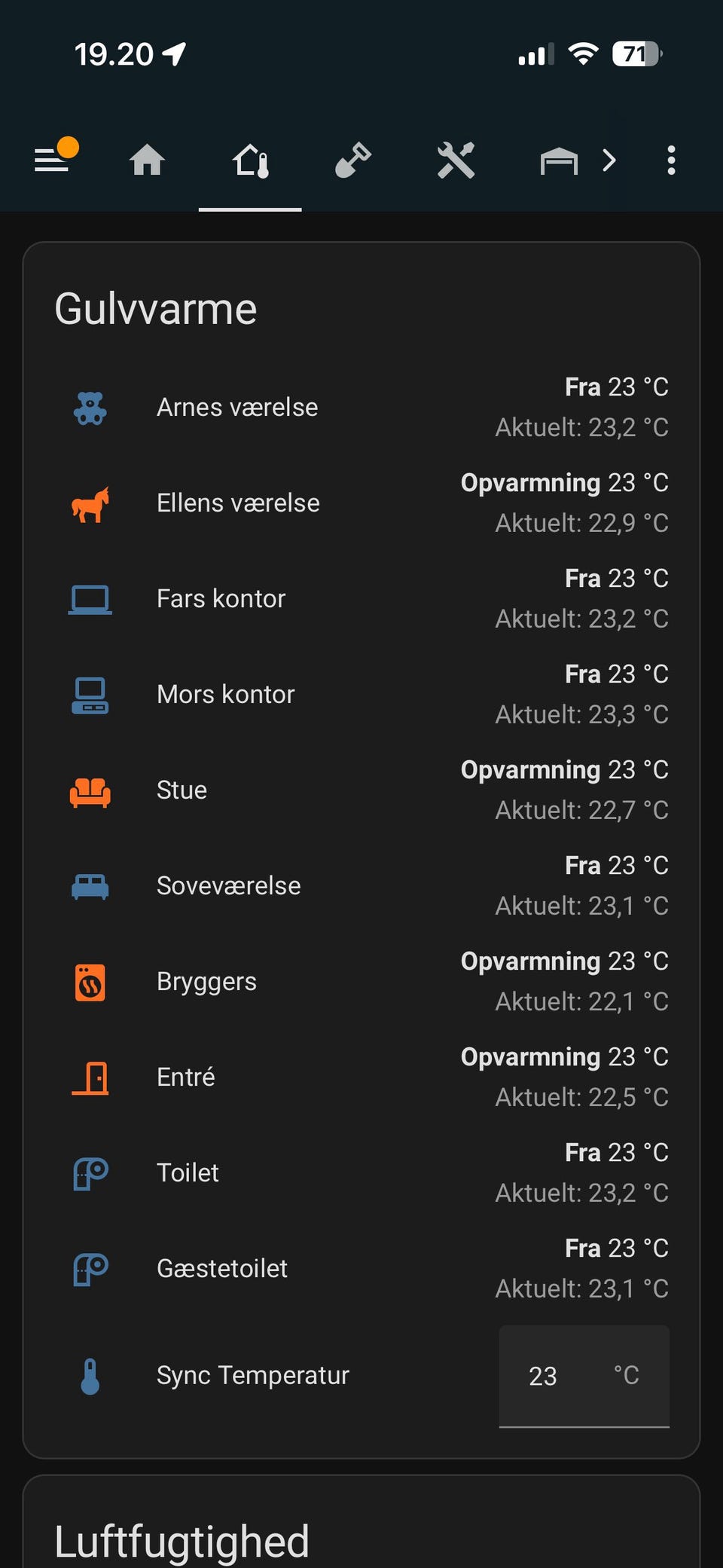The height and width of the screenshot is (1568, 723).
Task: Tap the teddy bear icon for Arnes værelse
Action: coord(90,408)
